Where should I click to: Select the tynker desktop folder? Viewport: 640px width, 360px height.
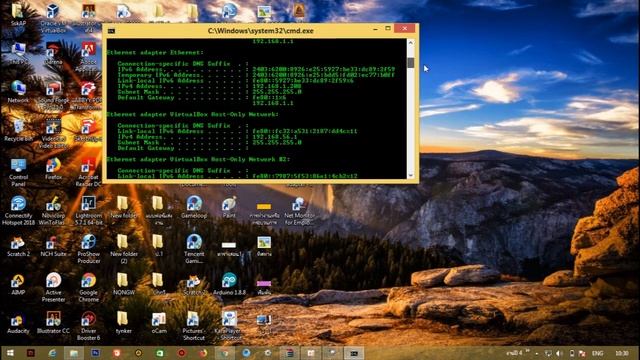(124, 322)
